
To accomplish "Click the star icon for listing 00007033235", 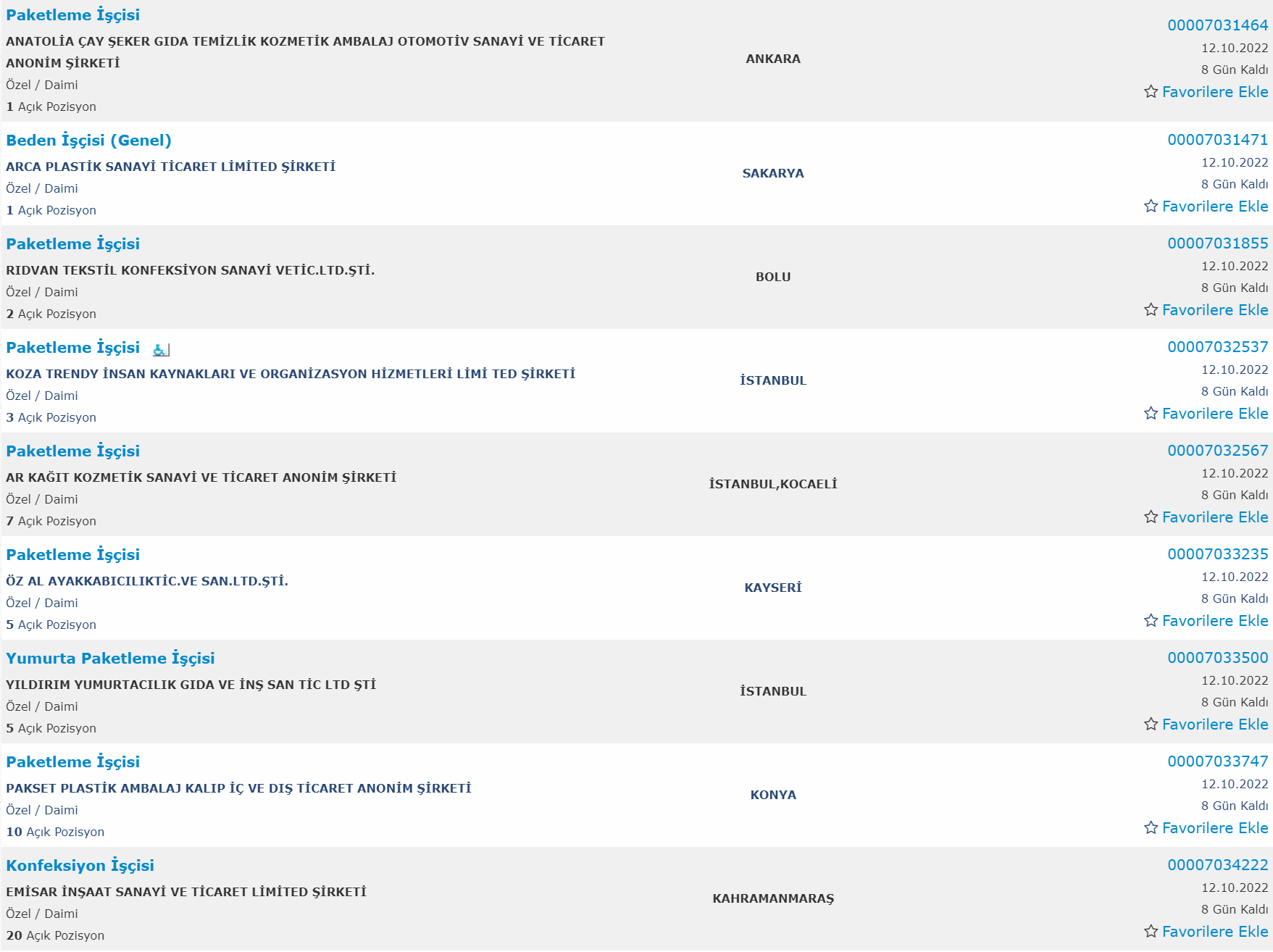I will [x=1151, y=620].
